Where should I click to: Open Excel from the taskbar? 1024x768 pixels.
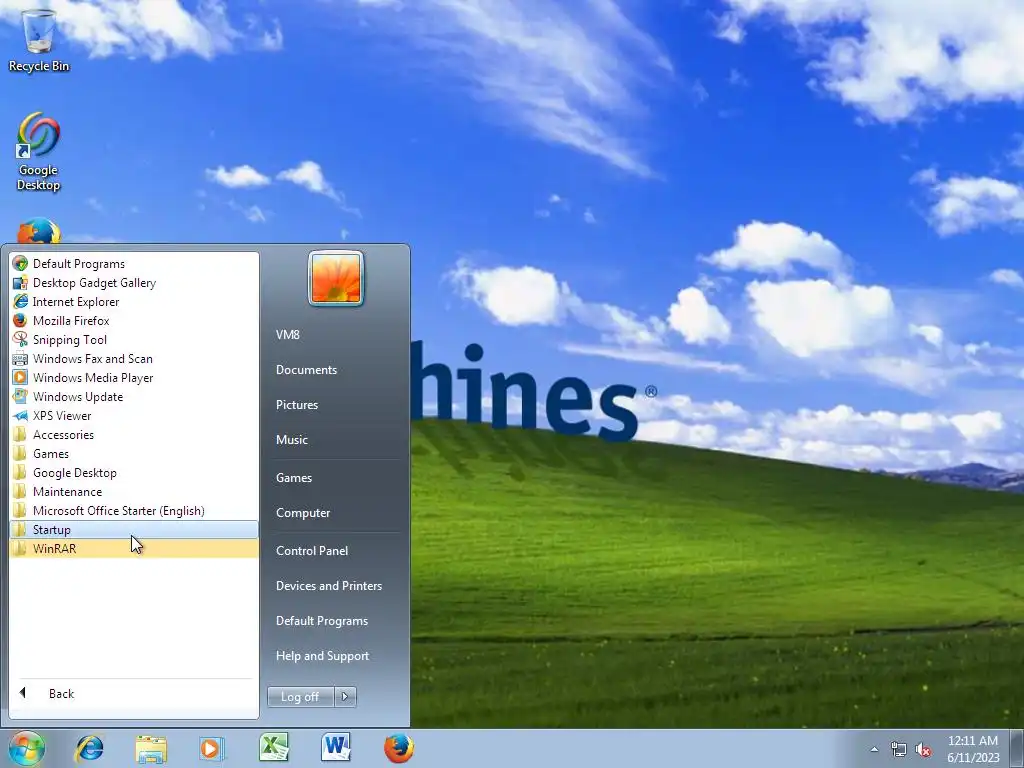(274, 748)
